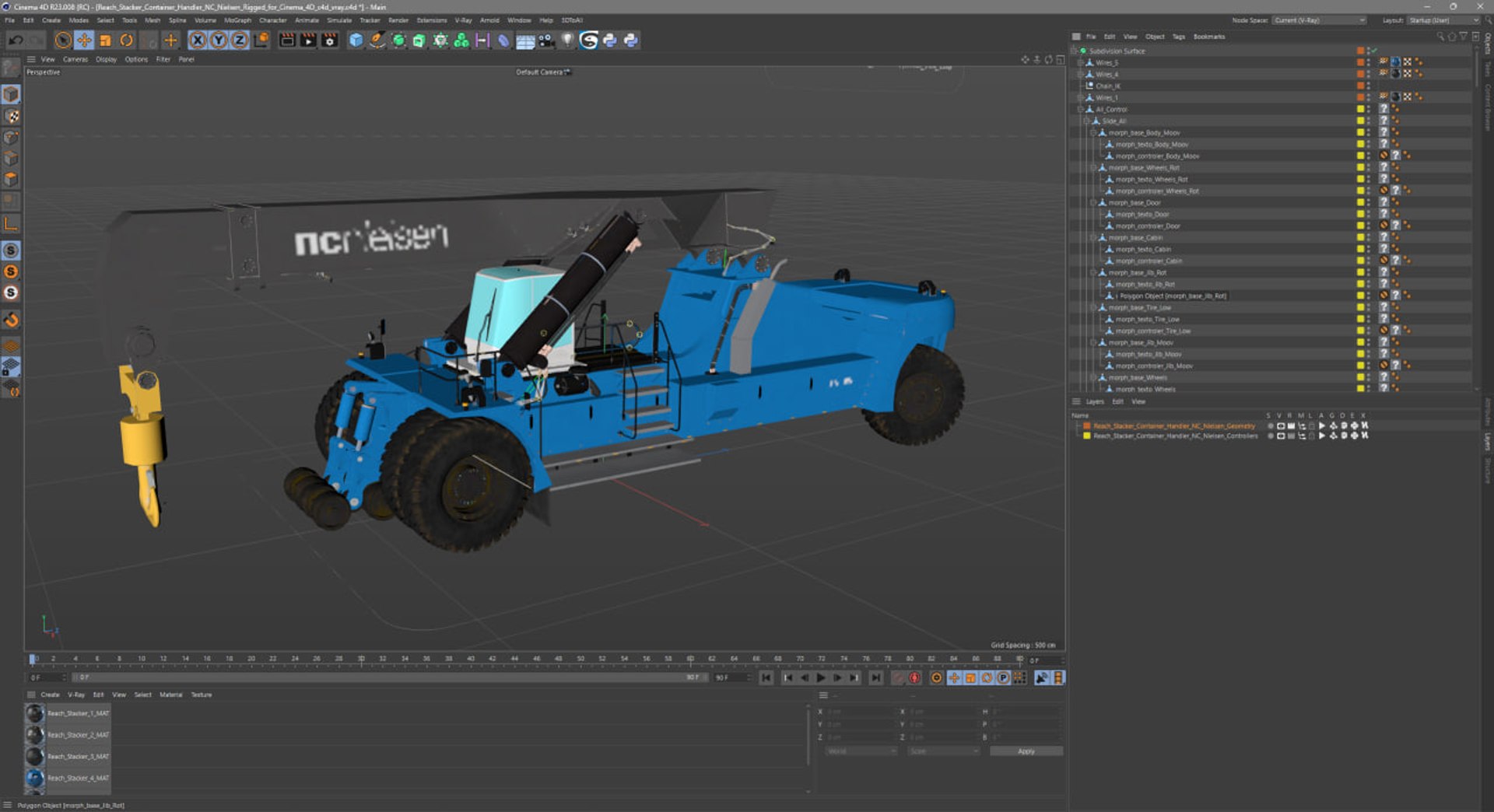Open the V-Ray menu
This screenshot has width=1494, height=812.
pyautogui.click(x=463, y=20)
